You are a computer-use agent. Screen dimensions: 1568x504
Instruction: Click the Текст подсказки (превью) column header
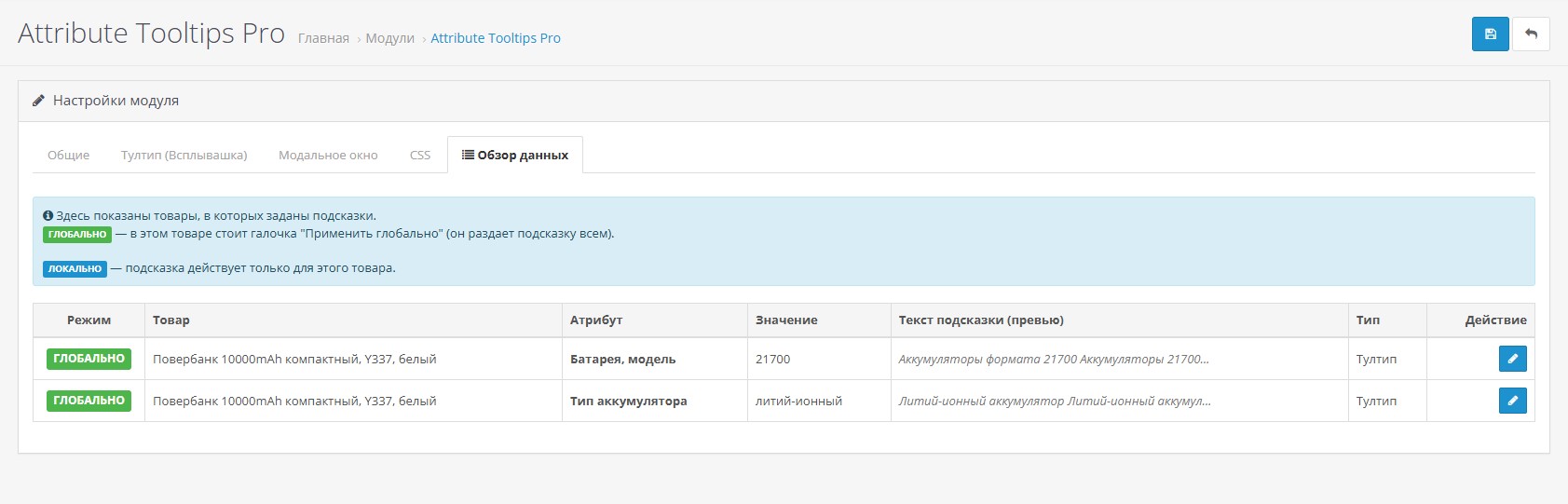[x=981, y=320]
